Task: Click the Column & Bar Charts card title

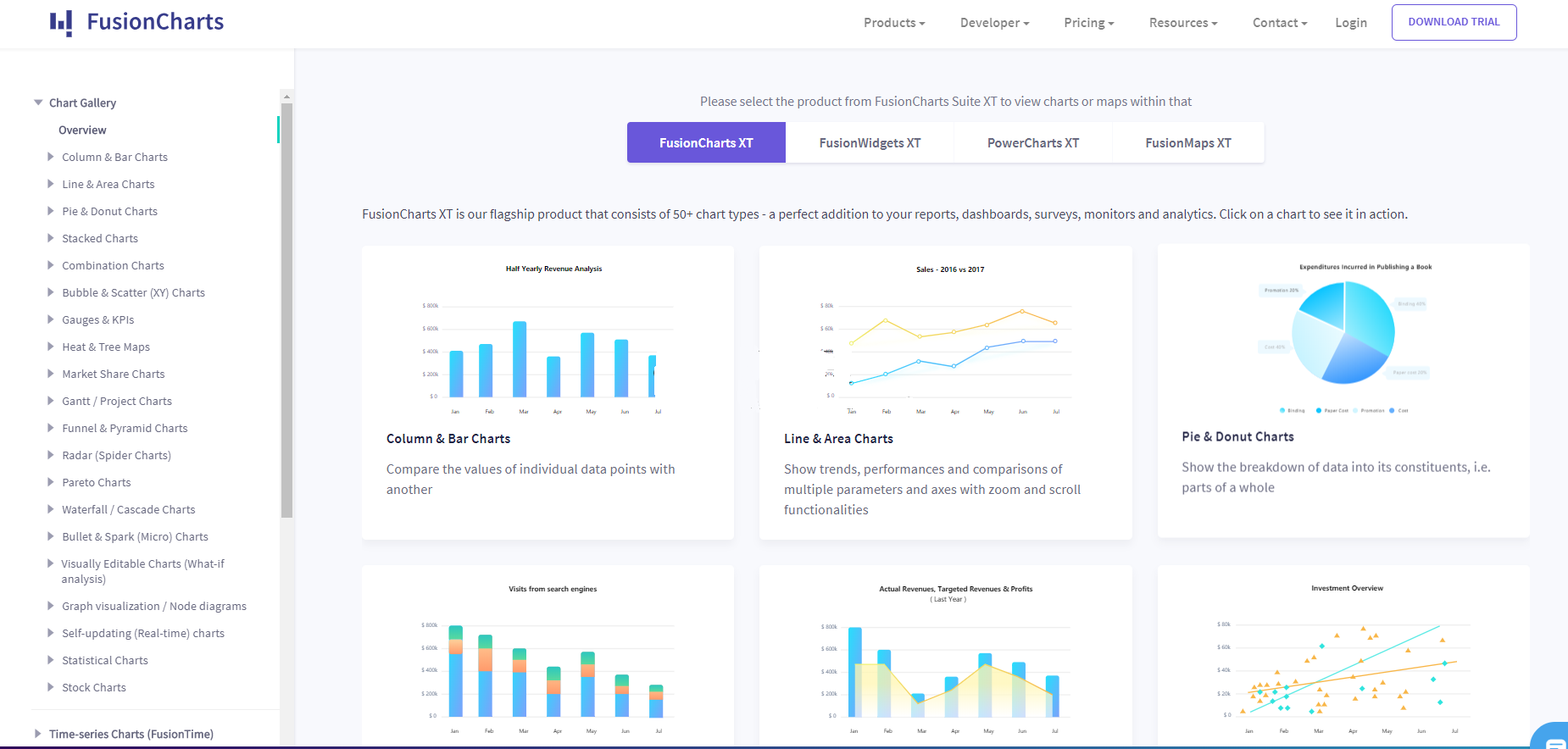Action: [448, 439]
